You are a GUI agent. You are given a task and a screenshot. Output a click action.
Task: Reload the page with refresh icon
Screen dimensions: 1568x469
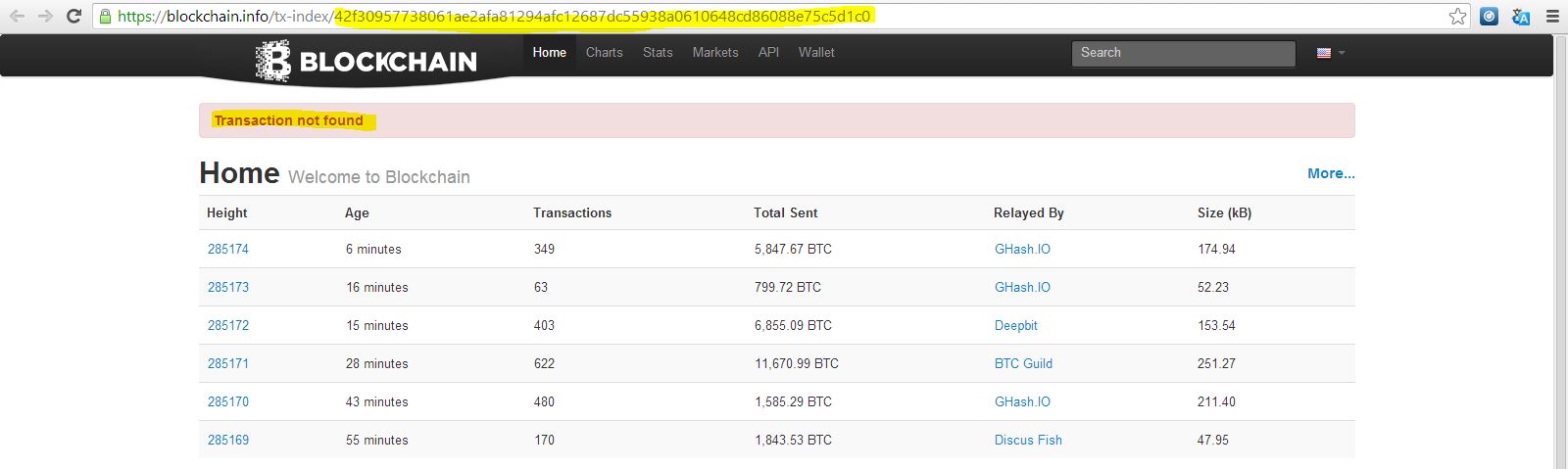pos(73,16)
